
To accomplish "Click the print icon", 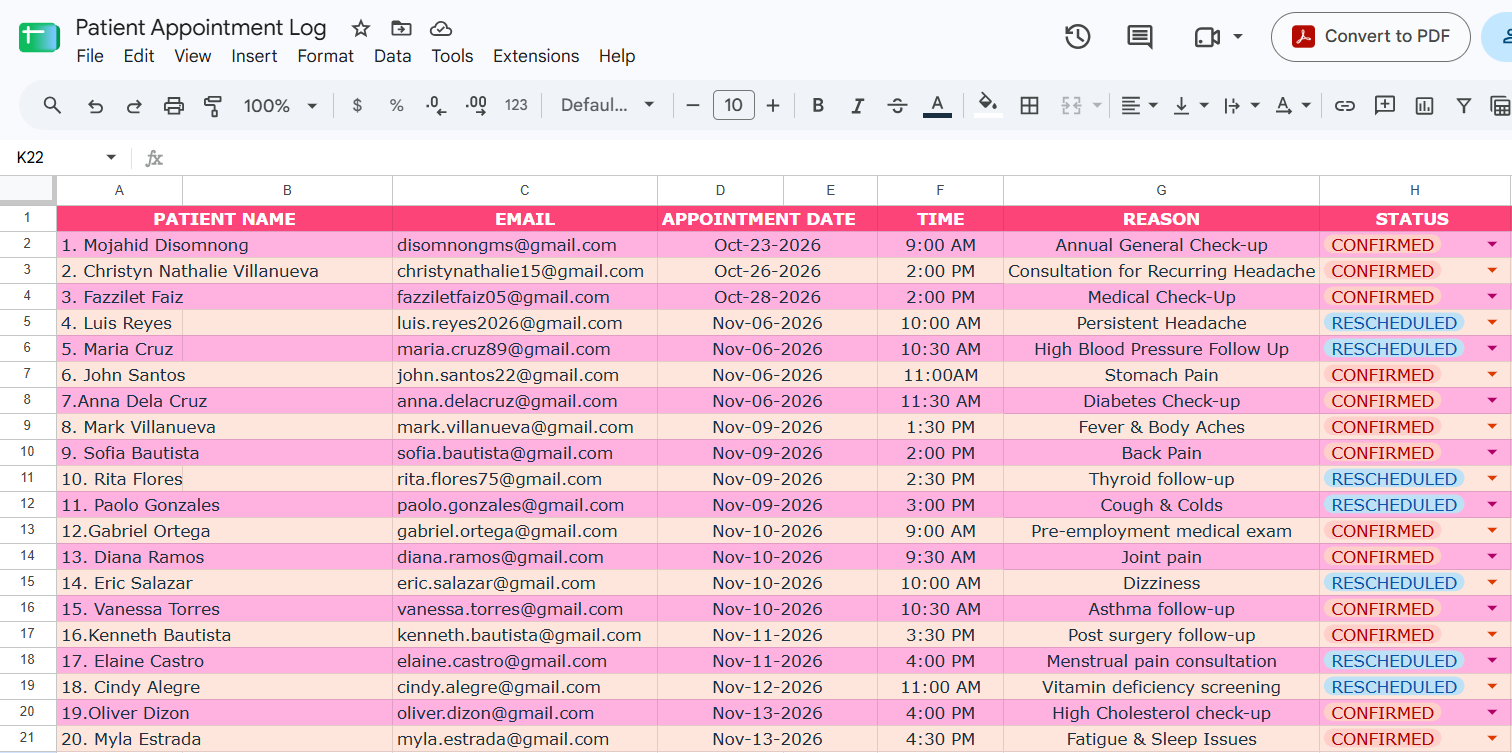I will pyautogui.click(x=174, y=105).
